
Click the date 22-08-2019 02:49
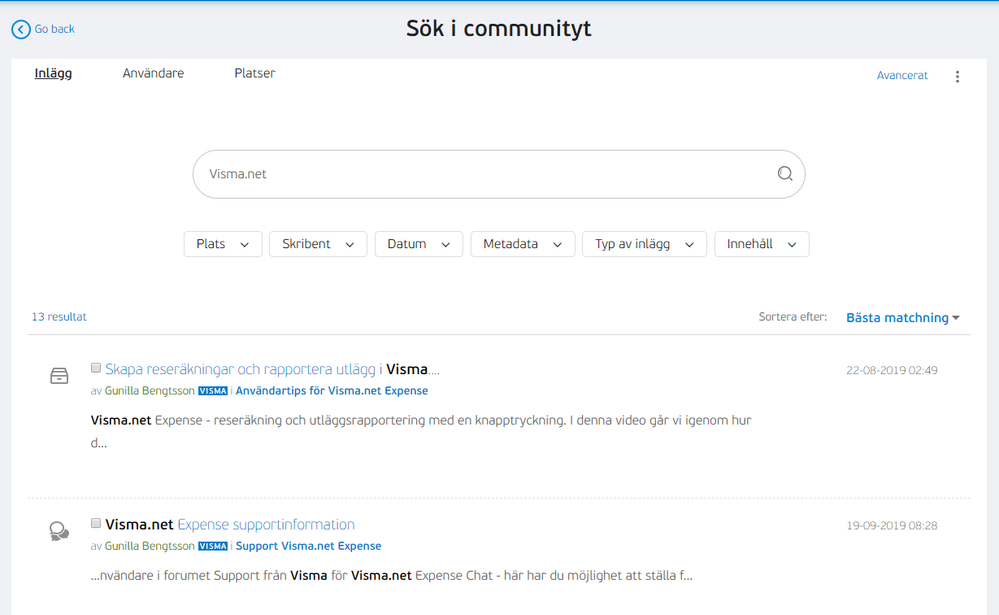892,370
